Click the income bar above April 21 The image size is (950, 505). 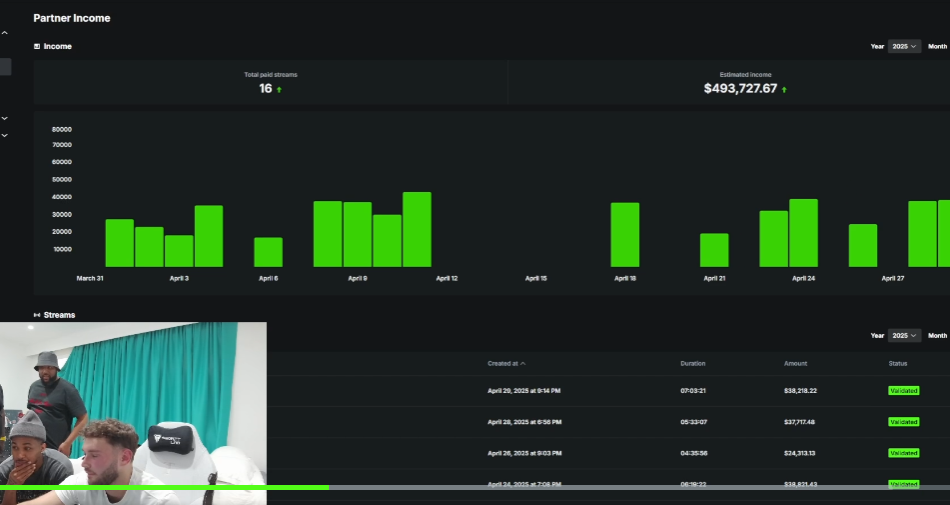point(714,250)
